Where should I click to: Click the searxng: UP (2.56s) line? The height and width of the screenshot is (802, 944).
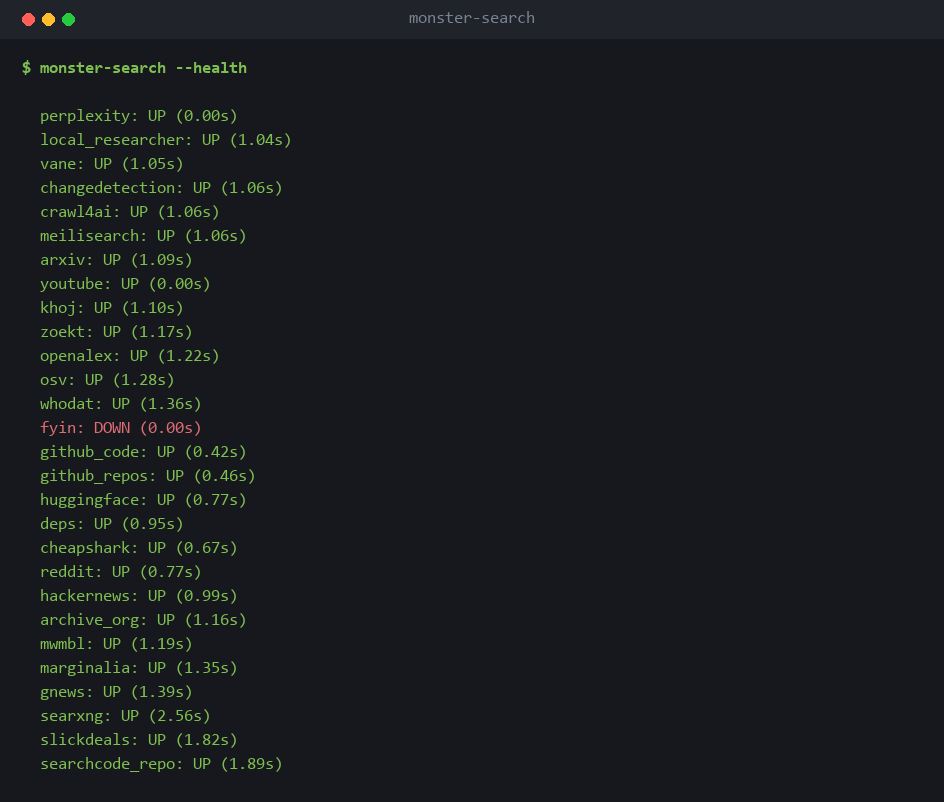click(125, 717)
